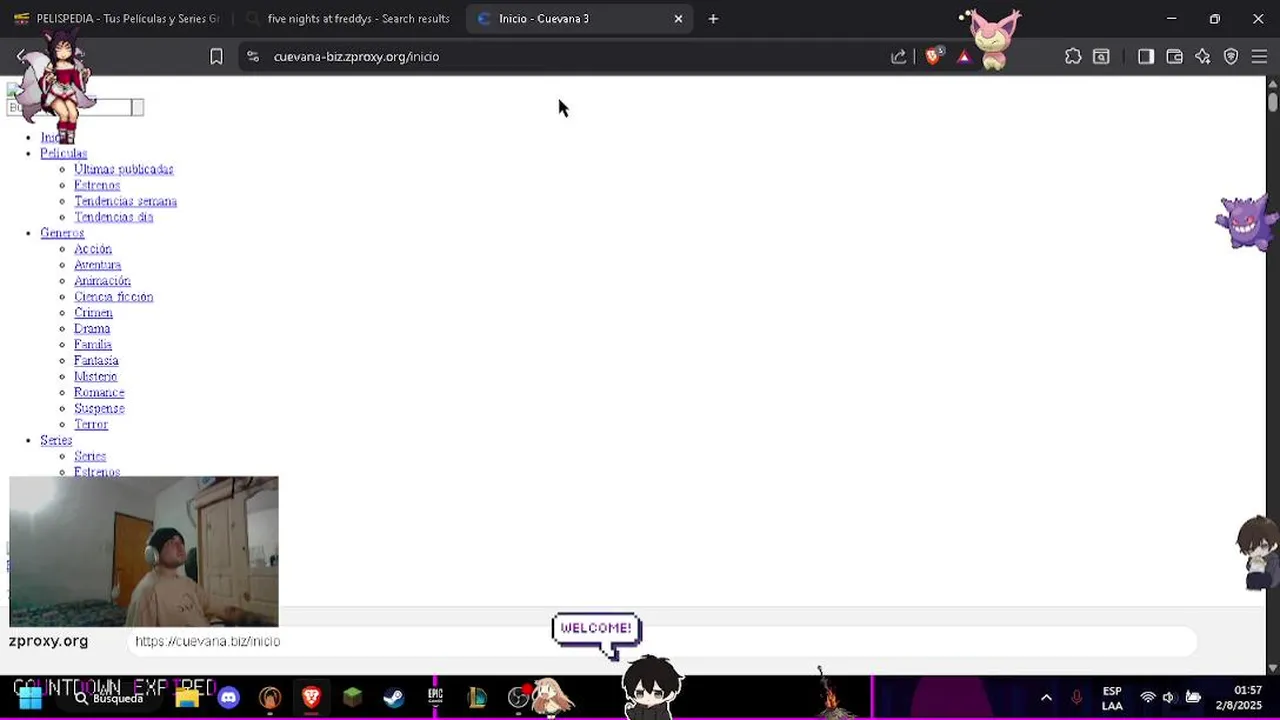Select the Animación genre link
The width and height of the screenshot is (1280, 720).
pos(102,281)
